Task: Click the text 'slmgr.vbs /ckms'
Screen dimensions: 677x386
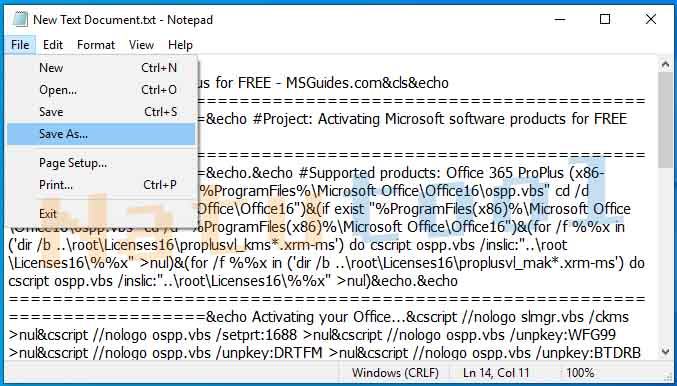Action: coord(575,317)
